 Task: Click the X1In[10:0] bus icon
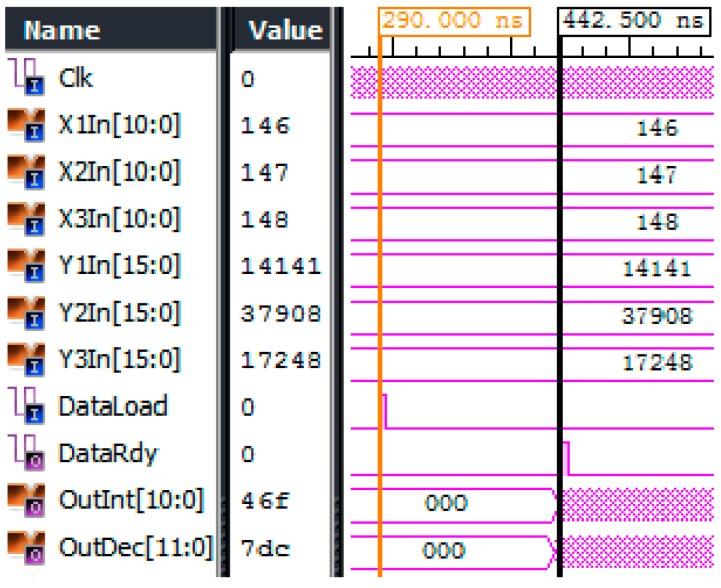pyautogui.click(x=27, y=125)
